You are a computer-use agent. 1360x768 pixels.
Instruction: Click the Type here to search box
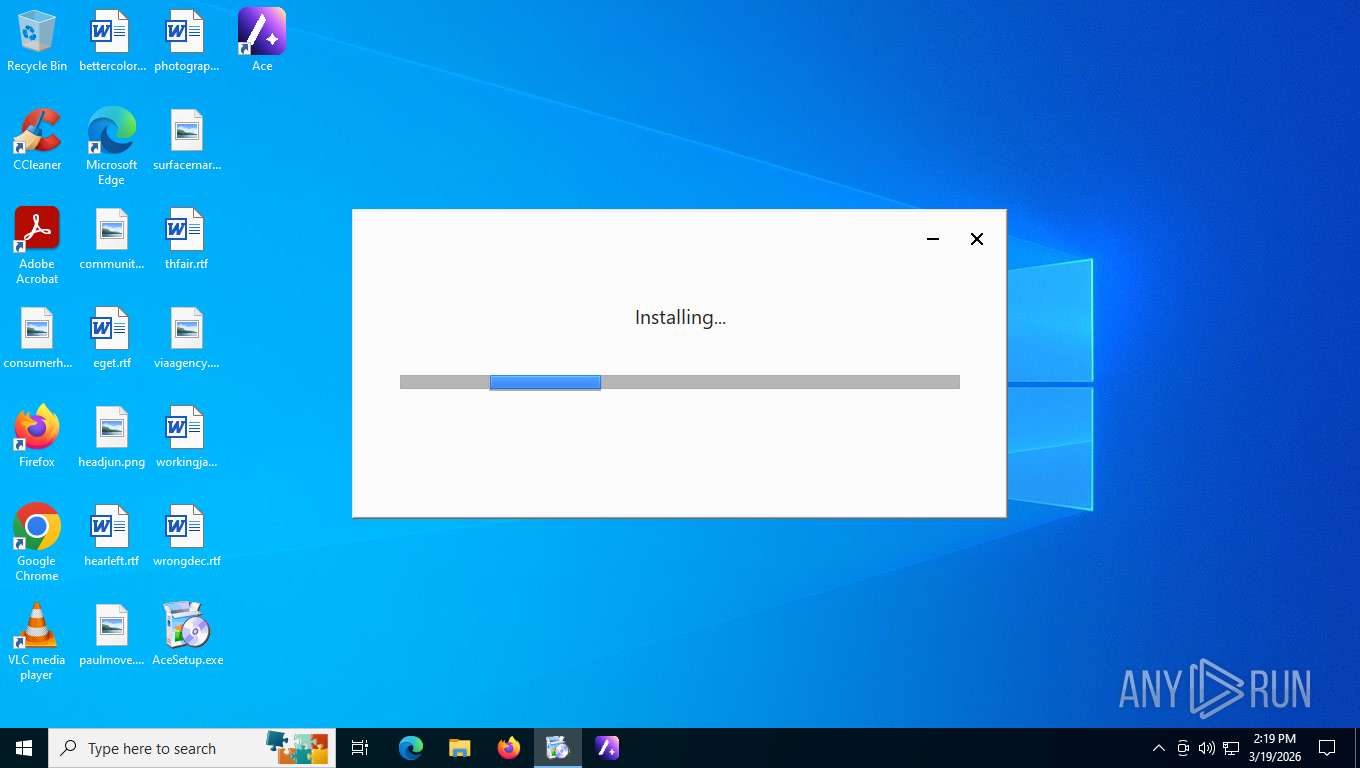coord(192,748)
